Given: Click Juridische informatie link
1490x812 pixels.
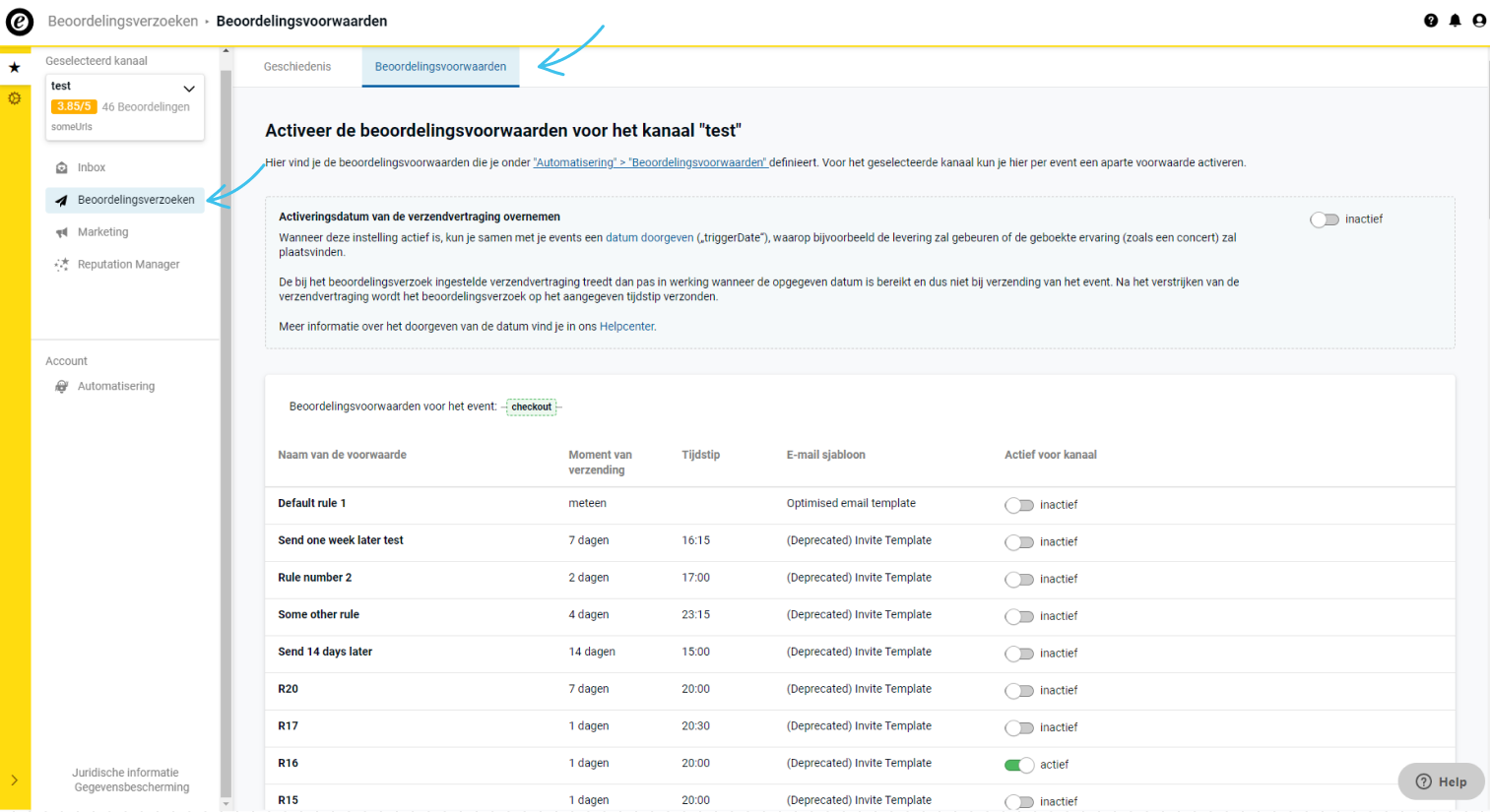Looking at the screenshot, I should point(125,774).
